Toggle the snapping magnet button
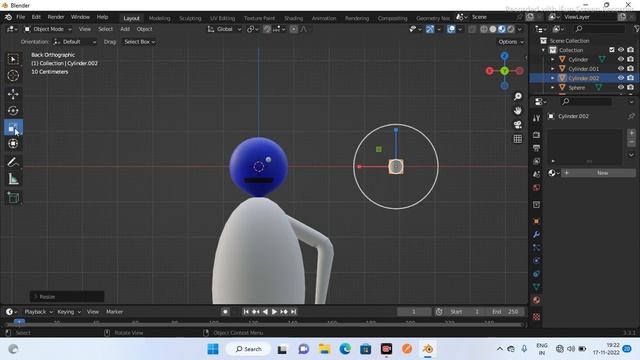 (267, 29)
